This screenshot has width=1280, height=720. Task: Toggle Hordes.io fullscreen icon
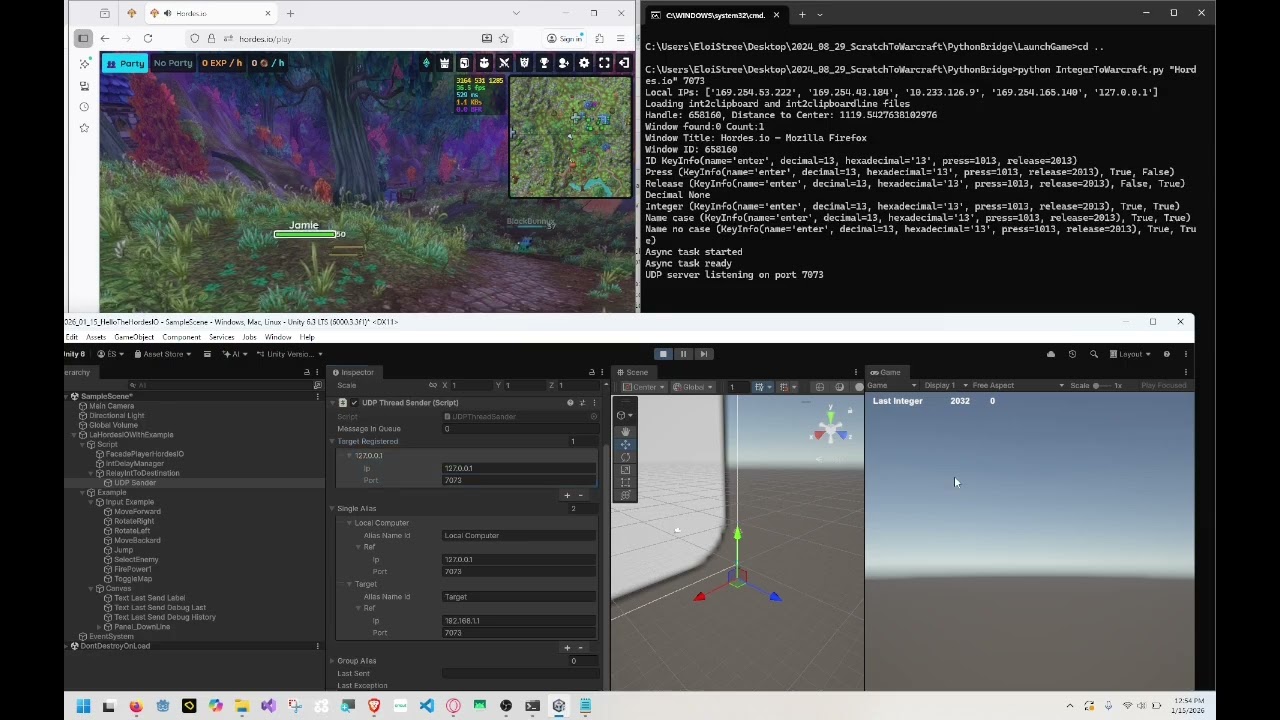tap(604, 63)
